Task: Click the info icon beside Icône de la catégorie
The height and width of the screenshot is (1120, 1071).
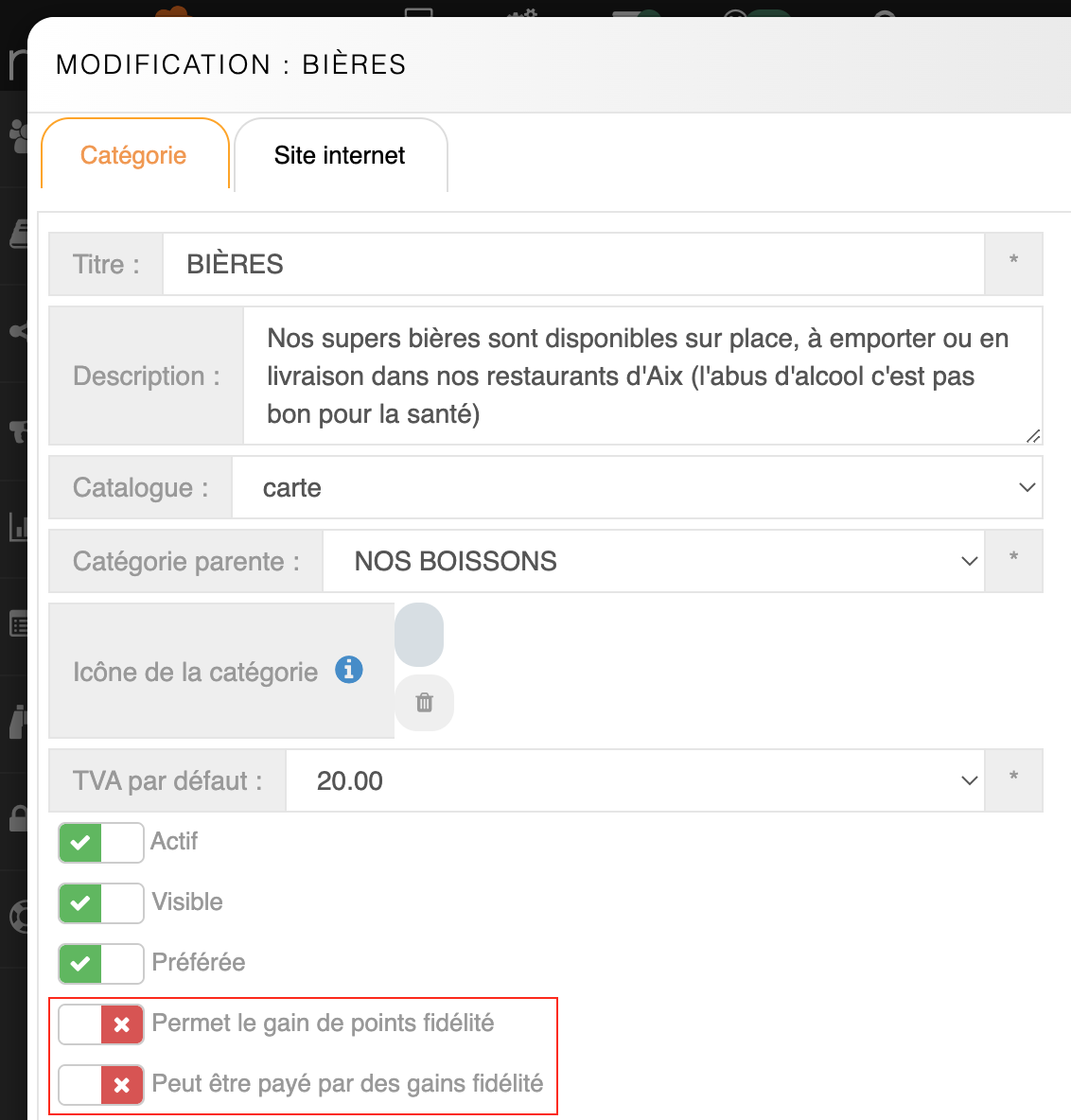Action: coord(349,670)
